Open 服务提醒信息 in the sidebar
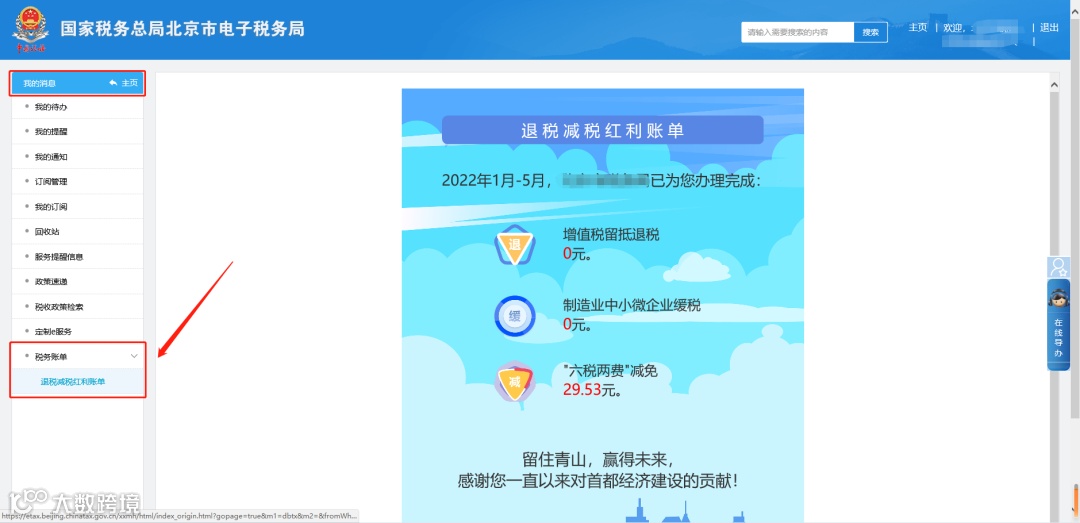Screen dimensions: 1080x523 click(x=77, y=256)
